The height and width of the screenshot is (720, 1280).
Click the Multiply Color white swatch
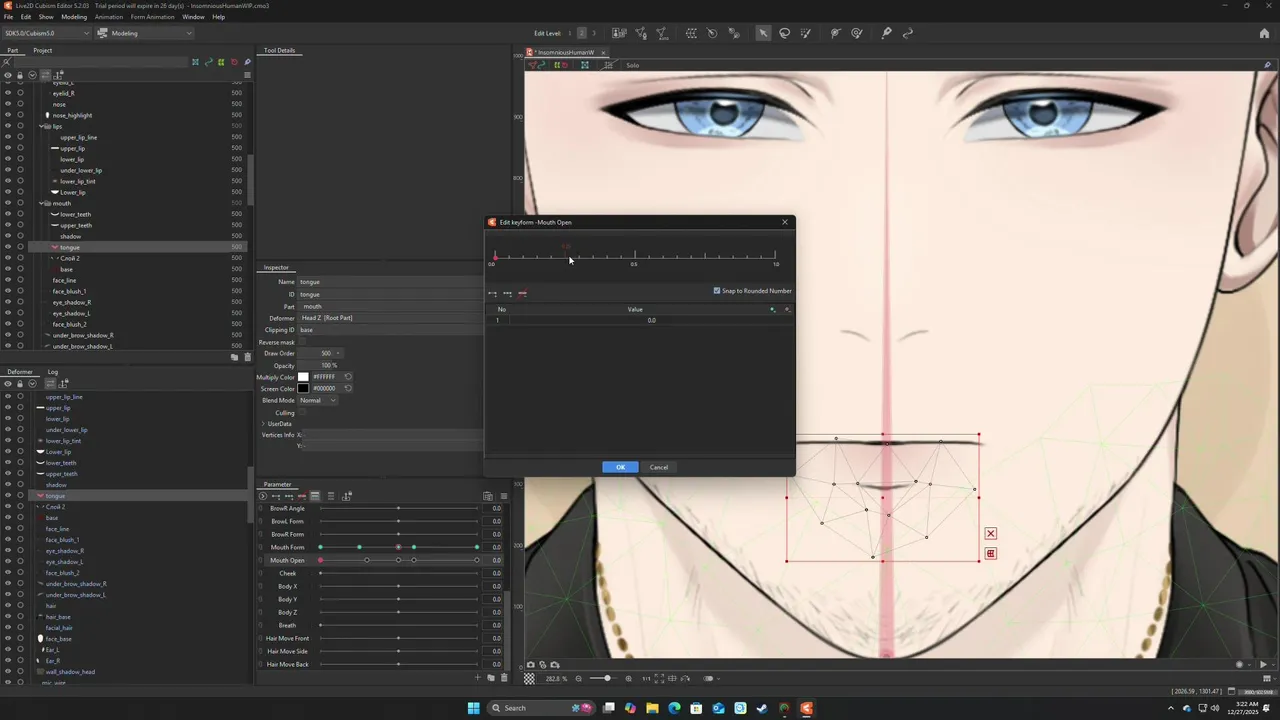click(303, 377)
